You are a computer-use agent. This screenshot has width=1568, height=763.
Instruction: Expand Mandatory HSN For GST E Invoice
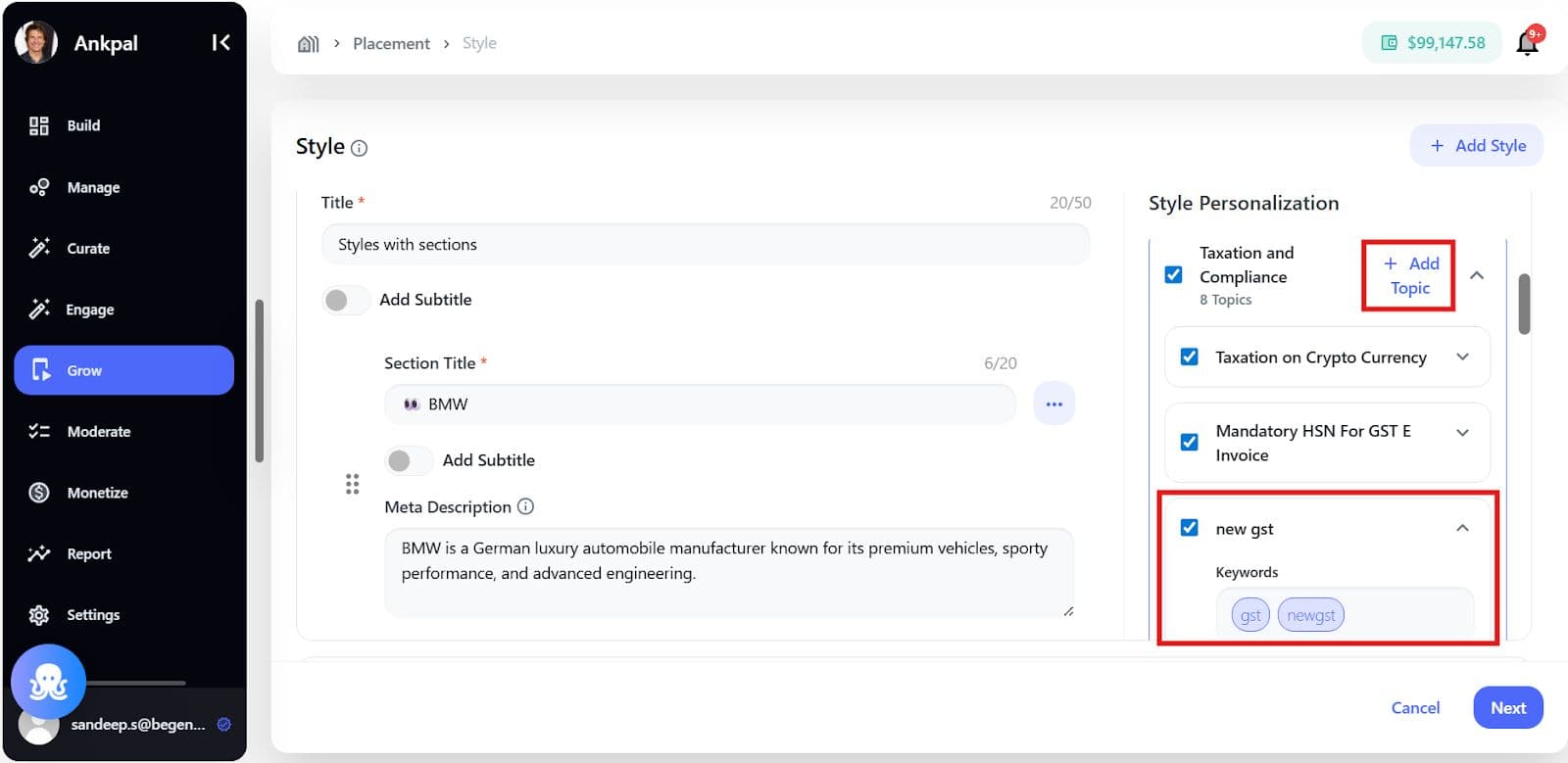(x=1462, y=433)
